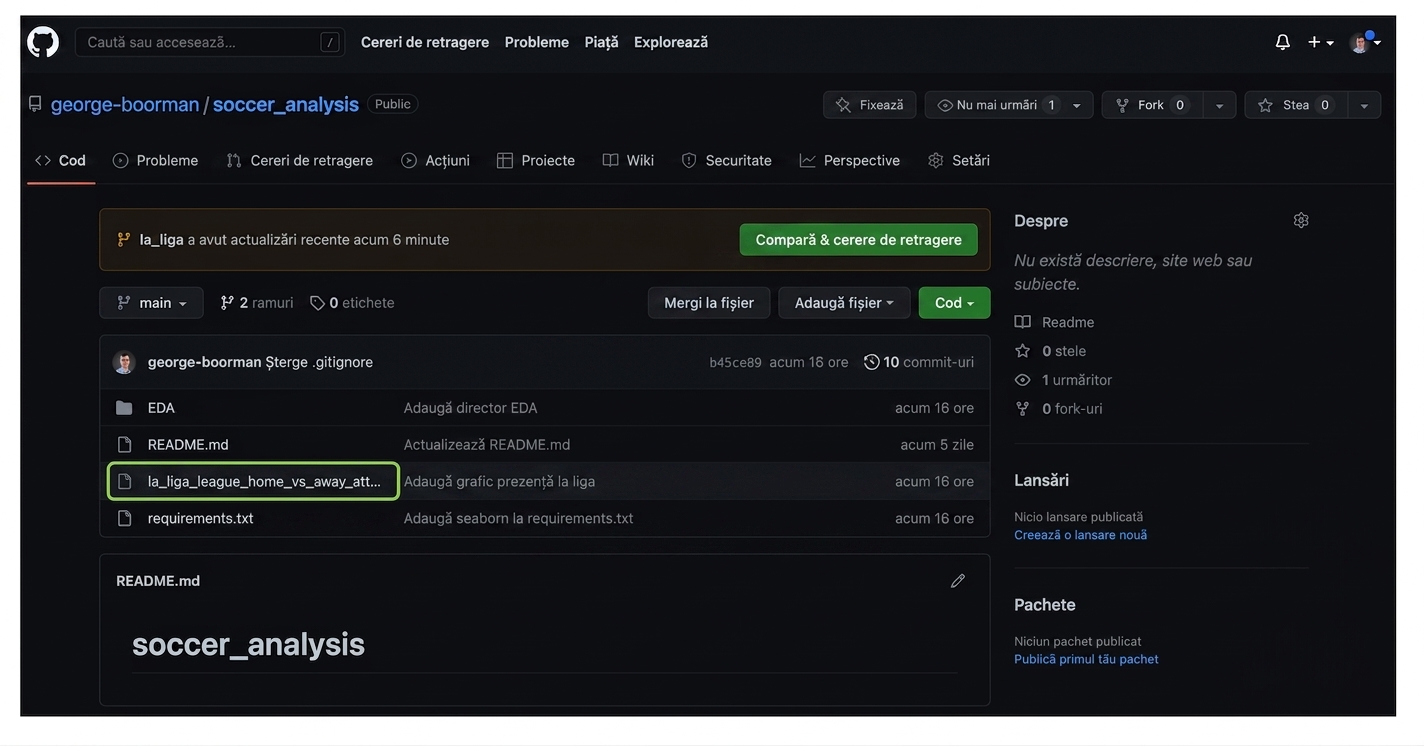Click the repository book icon

click(x=35, y=104)
